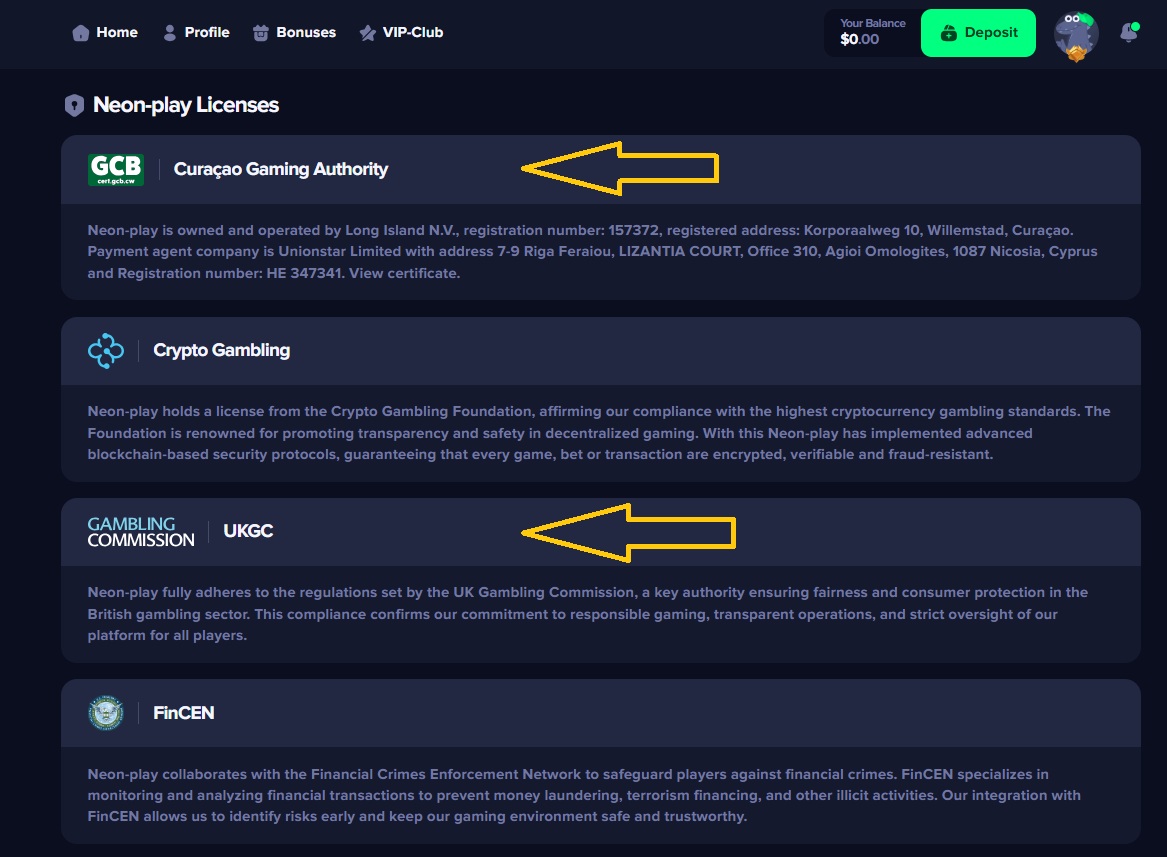Open the Profile menu item
The height and width of the screenshot is (857, 1167).
pos(207,33)
